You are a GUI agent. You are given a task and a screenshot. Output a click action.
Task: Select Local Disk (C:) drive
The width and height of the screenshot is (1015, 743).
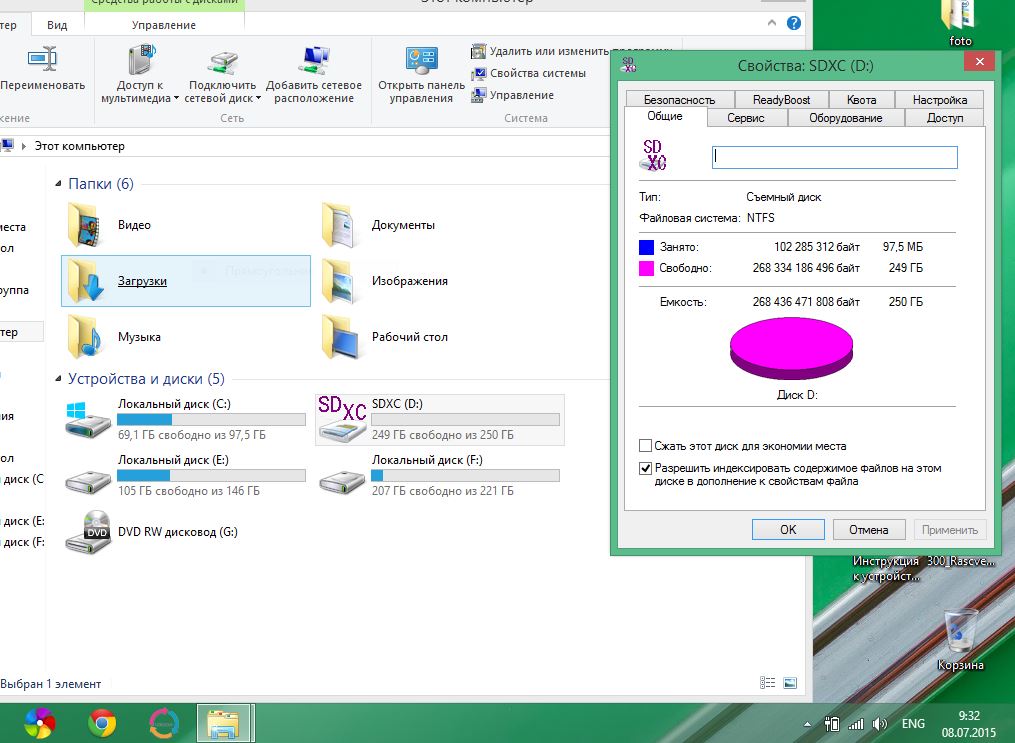[x=88, y=419]
